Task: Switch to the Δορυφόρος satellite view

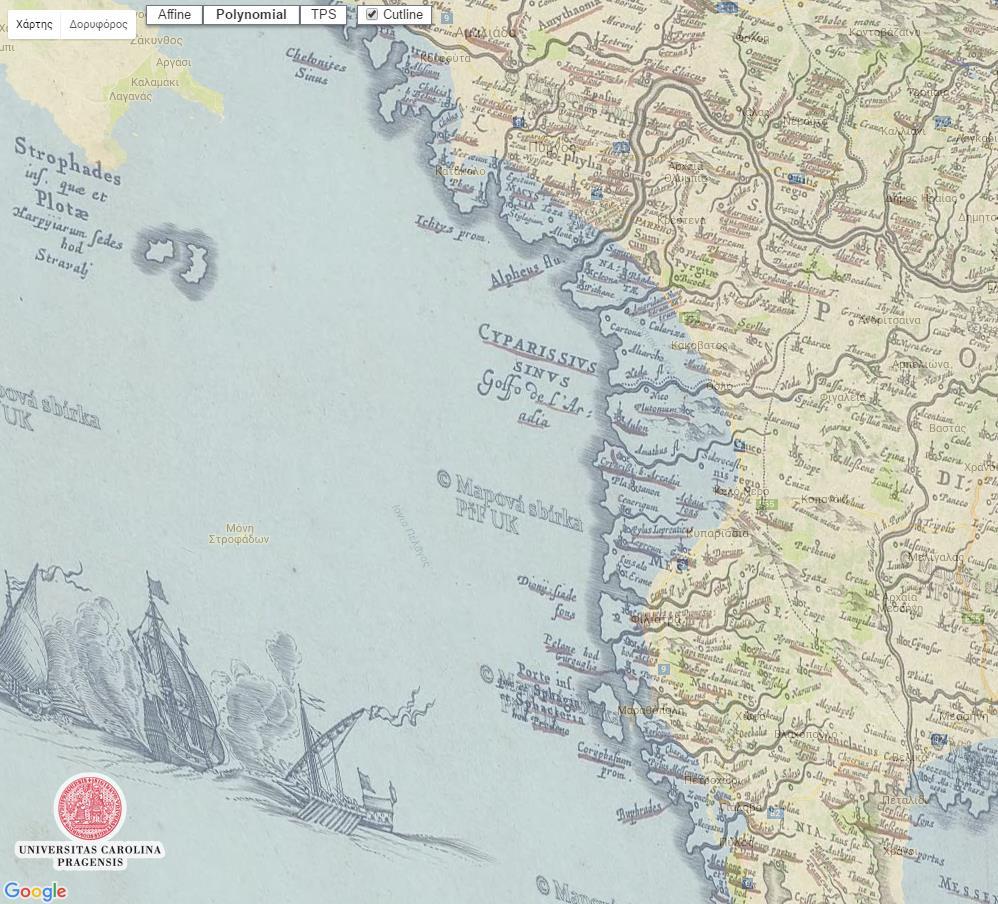Action: pos(98,25)
